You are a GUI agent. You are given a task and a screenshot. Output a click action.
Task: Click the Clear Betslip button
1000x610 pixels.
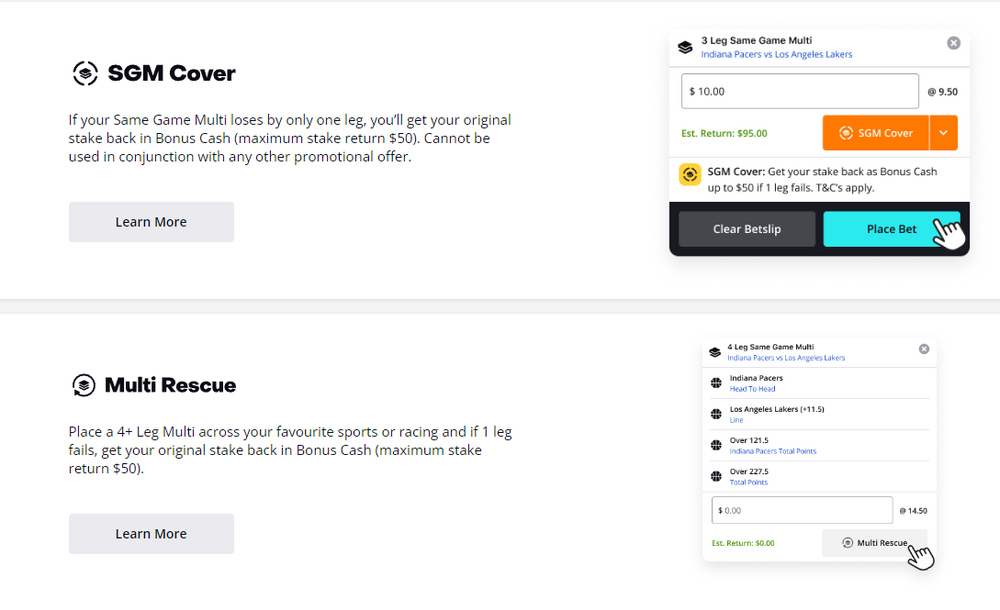pos(746,229)
